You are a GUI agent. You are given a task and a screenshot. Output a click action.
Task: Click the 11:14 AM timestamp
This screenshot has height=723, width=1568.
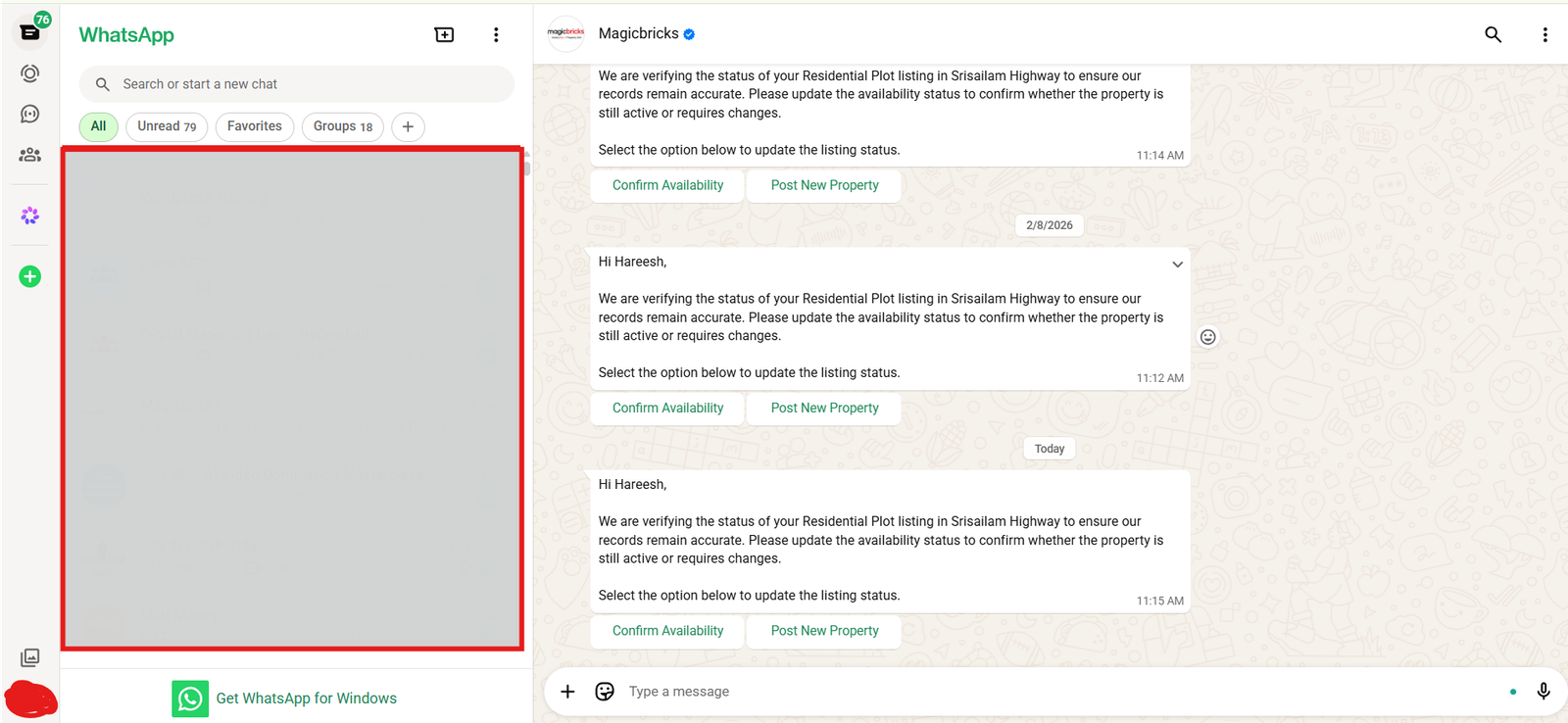click(1160, 156)
